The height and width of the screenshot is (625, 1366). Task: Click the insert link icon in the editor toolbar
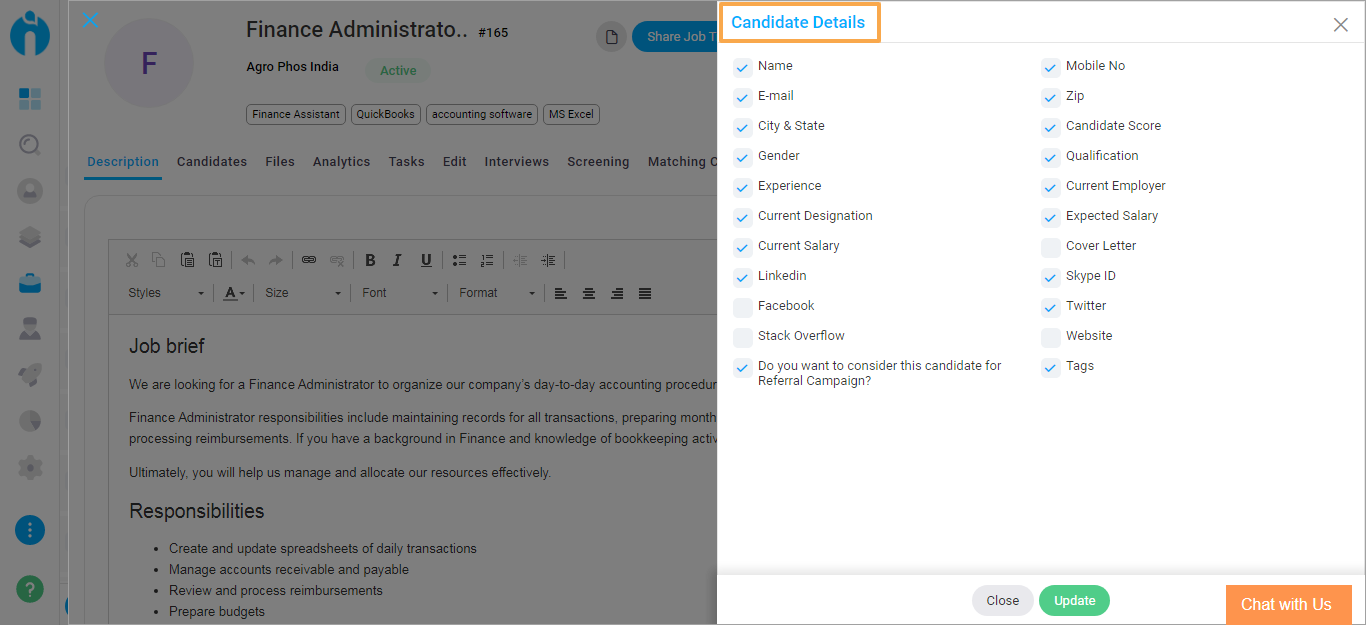click(309, 260)
